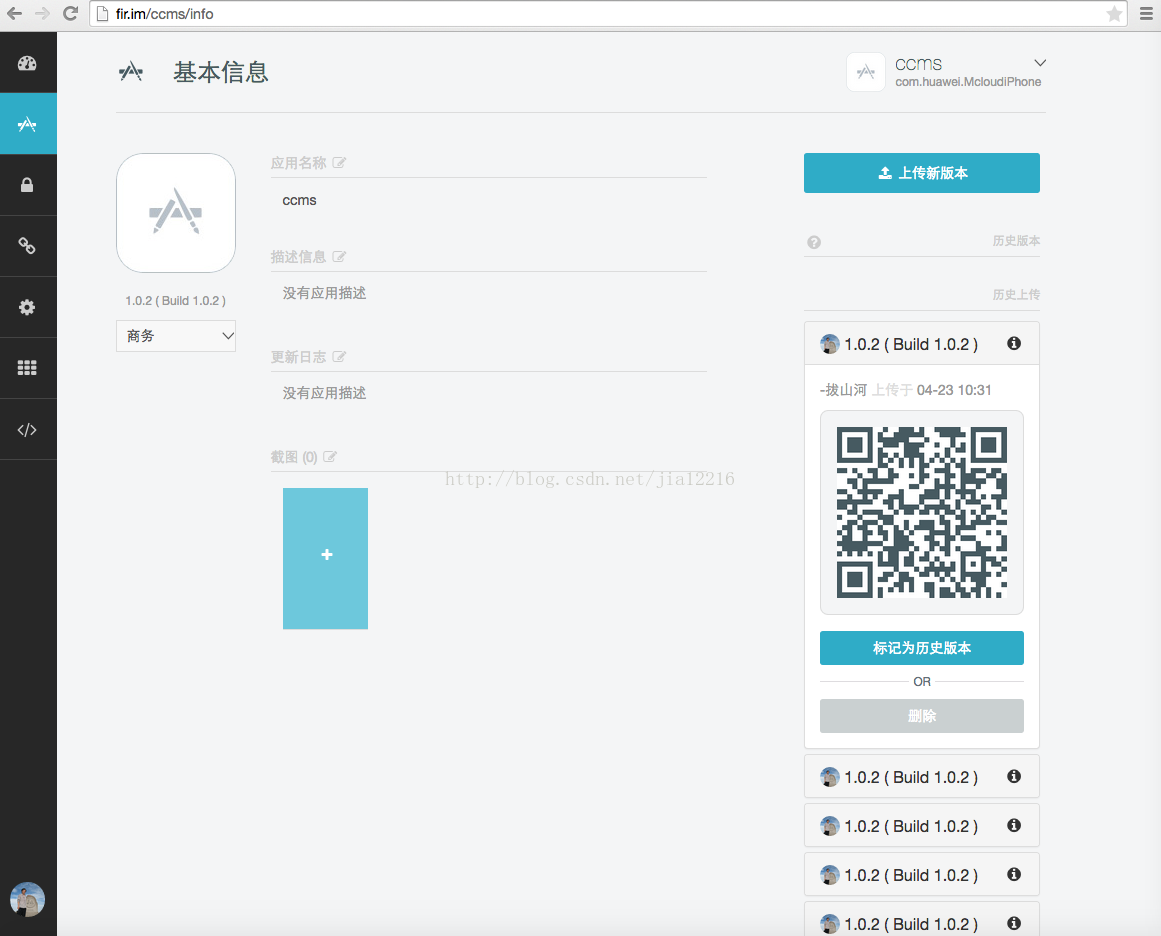Click the 基本信息 page heading

pos(221,72)
